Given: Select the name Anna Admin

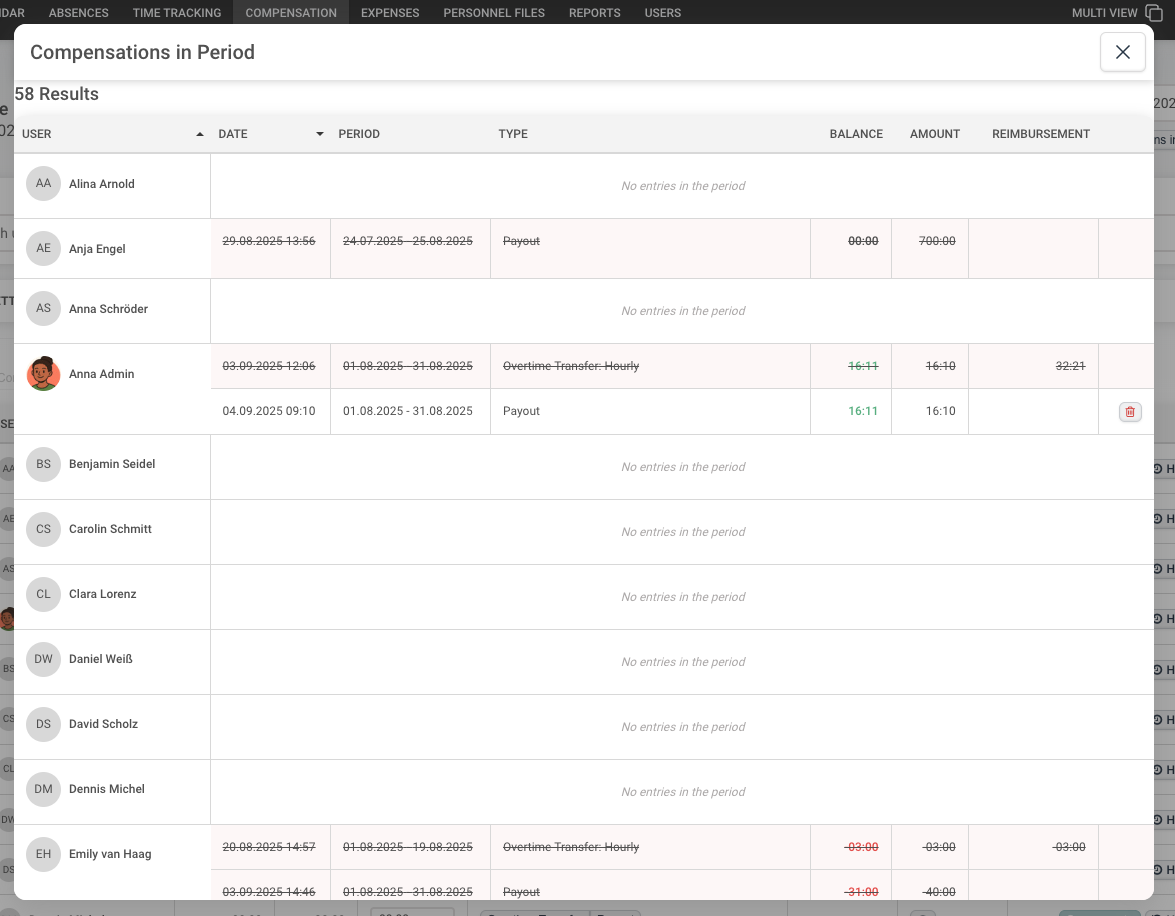Looking at the screenshot, I should [x=102, y=374].
